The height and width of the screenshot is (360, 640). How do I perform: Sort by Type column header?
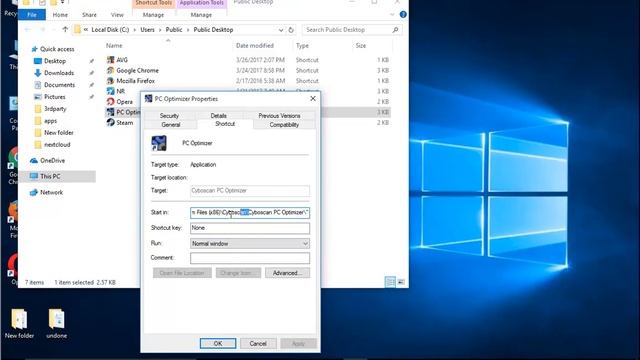tap(302, 46)
